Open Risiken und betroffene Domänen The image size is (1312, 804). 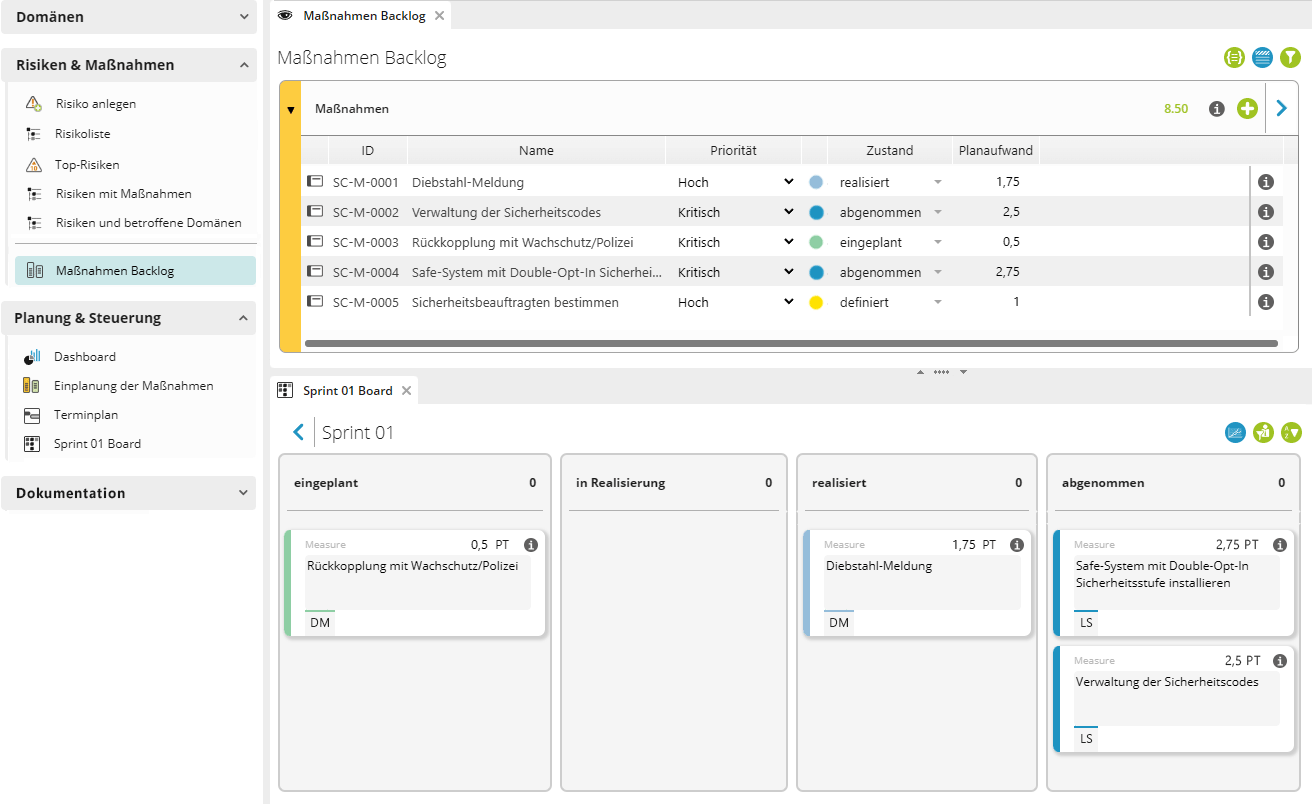[148, 223]
